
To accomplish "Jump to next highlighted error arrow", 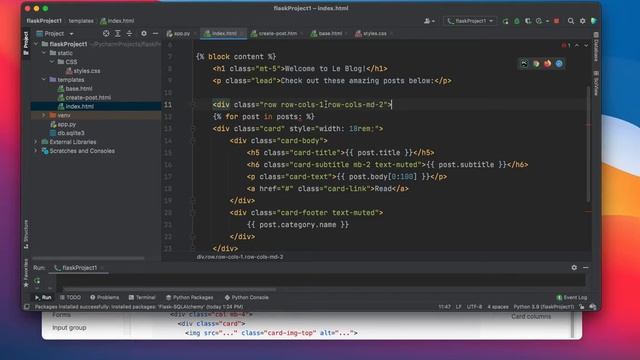I will 586,45.
